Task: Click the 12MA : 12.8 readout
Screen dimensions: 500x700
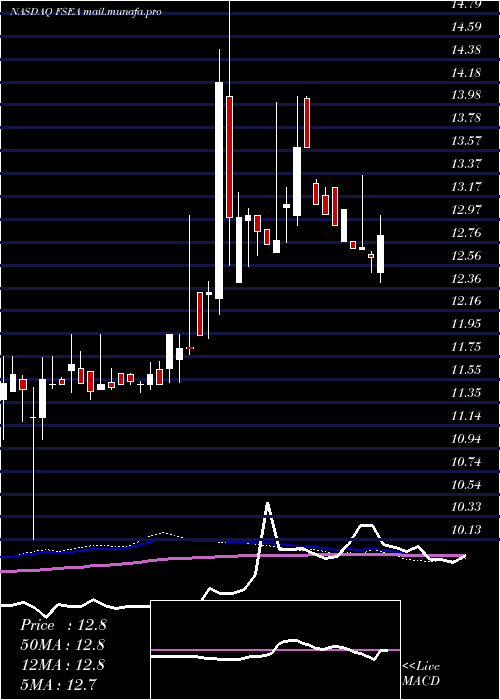Action: 63,664
